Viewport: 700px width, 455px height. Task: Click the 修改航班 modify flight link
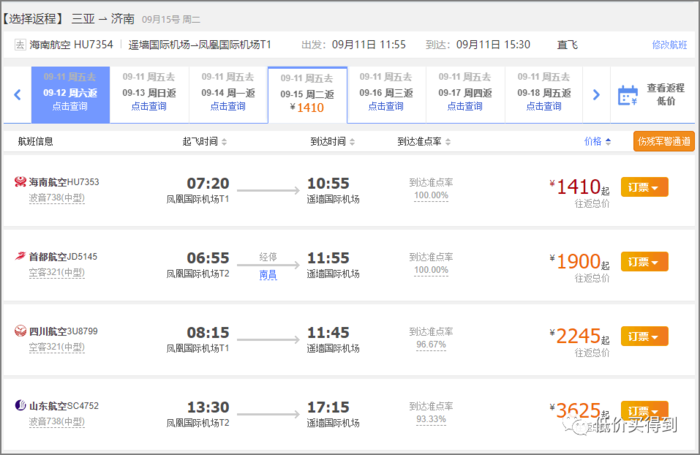(x=669, y=45)
